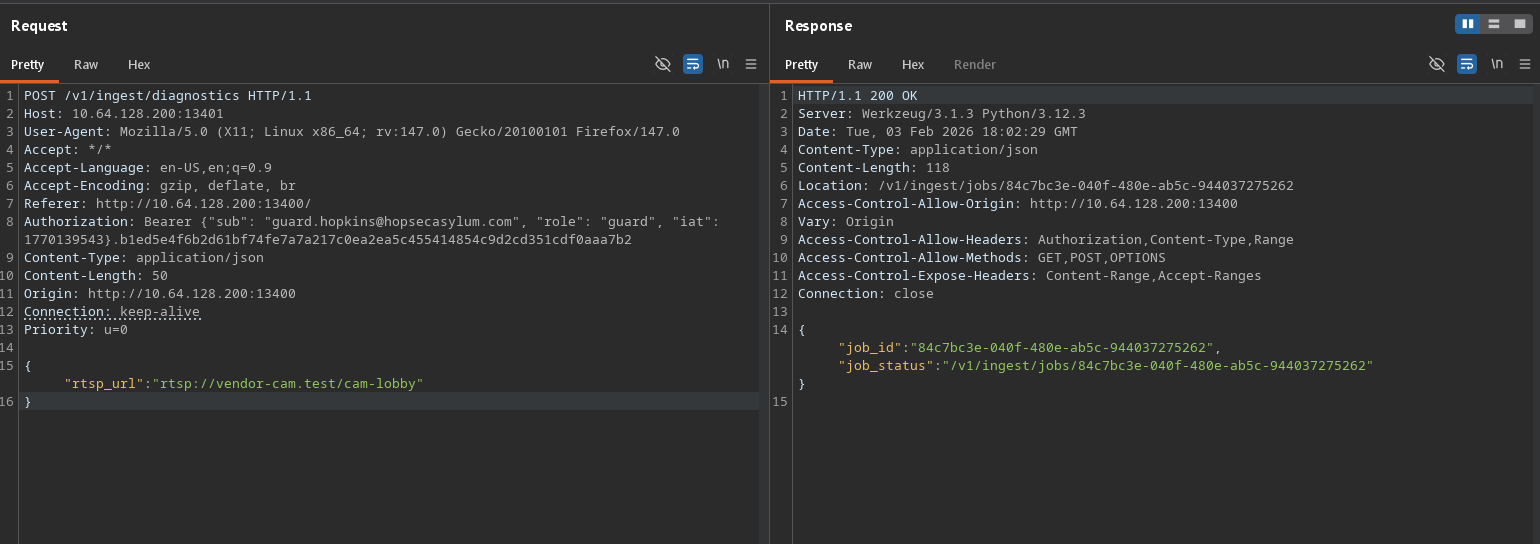1540x544 pixels.
Task: Switch Response view to Raw tab
Action: pyautogui.click(x=860, y=64)
